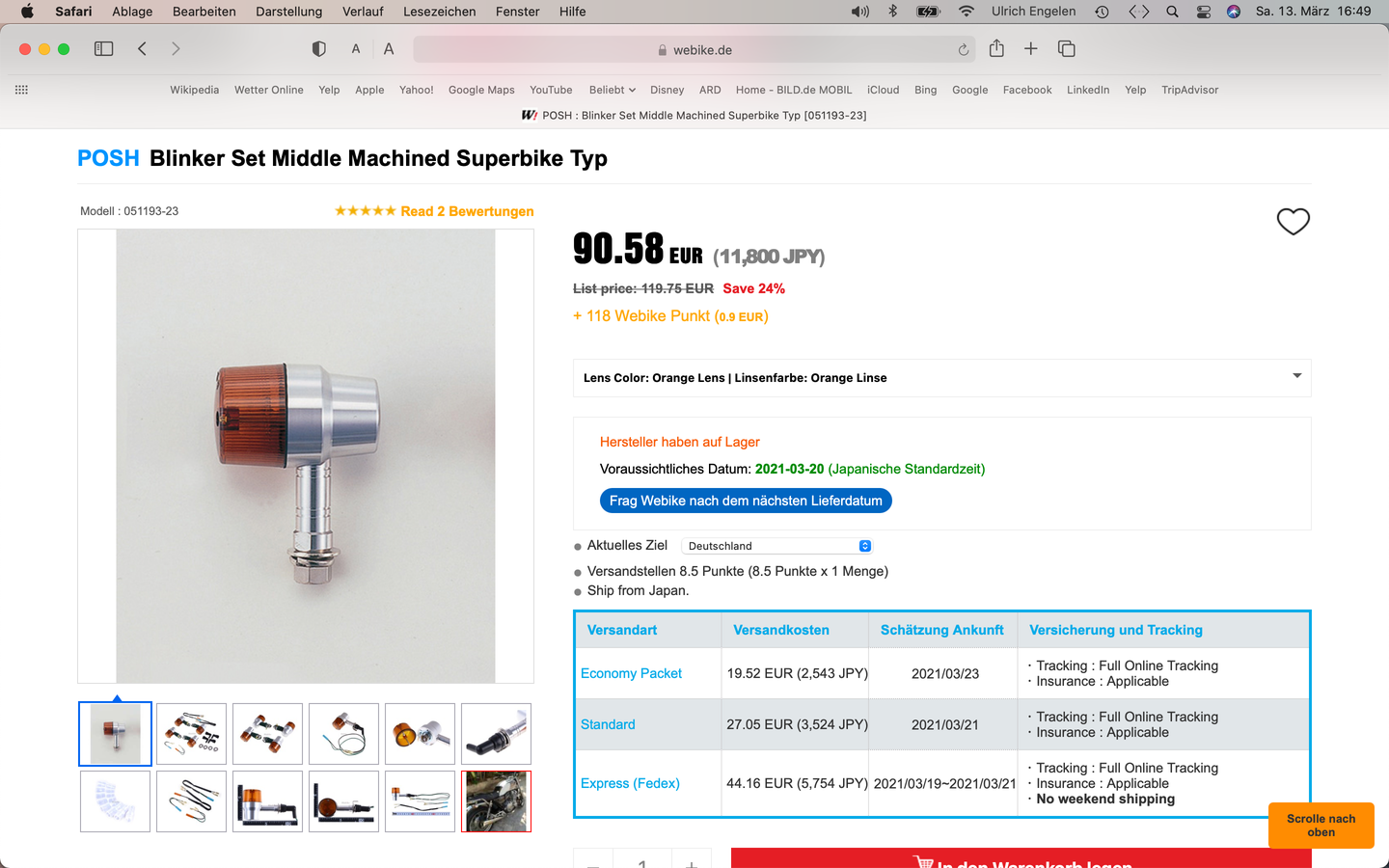Add product to wishlist with heart icon
1389x868 pixels.
tap(1293, 222)
